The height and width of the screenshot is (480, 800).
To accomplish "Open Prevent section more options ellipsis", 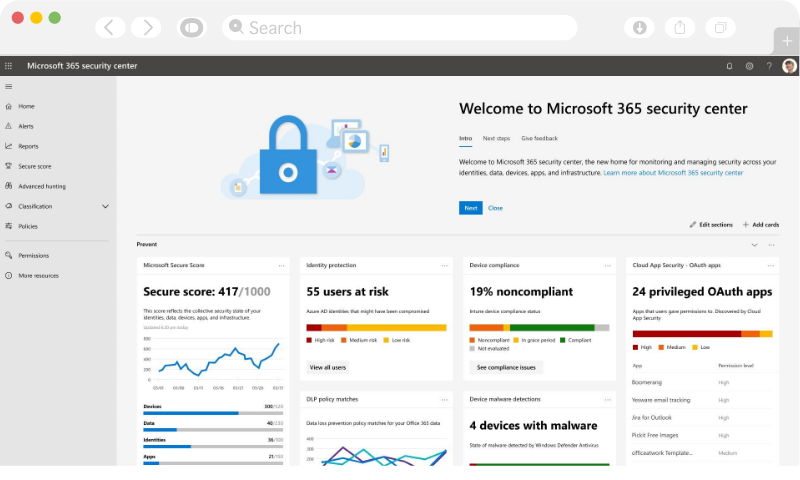I will [x=771, y=245].
